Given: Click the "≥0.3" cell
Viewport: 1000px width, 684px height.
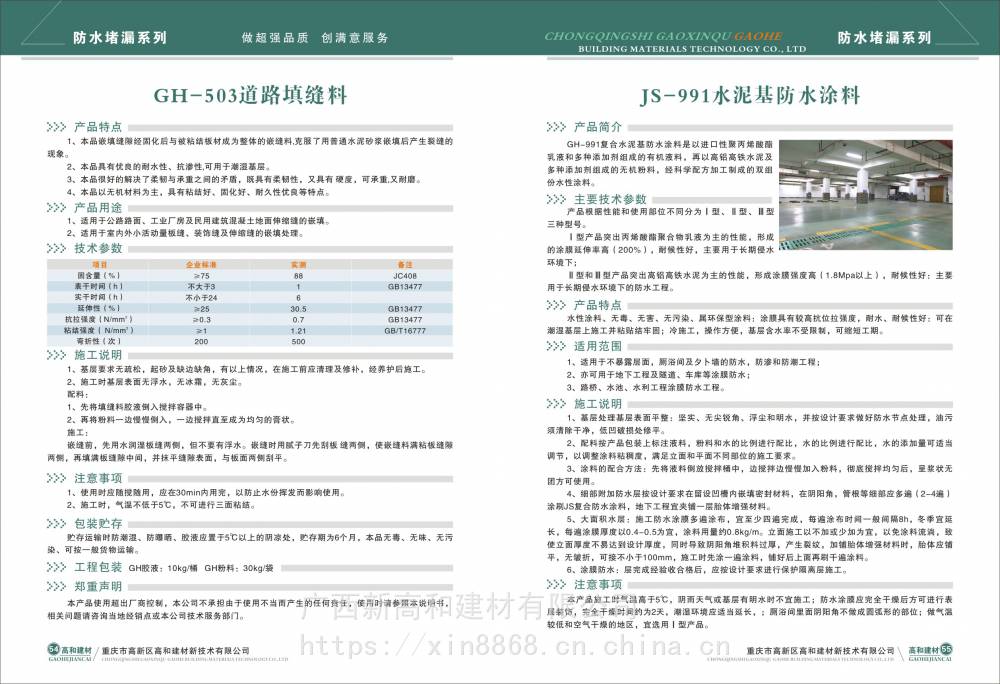Looking at the screenshot, I should coord(202,319).
